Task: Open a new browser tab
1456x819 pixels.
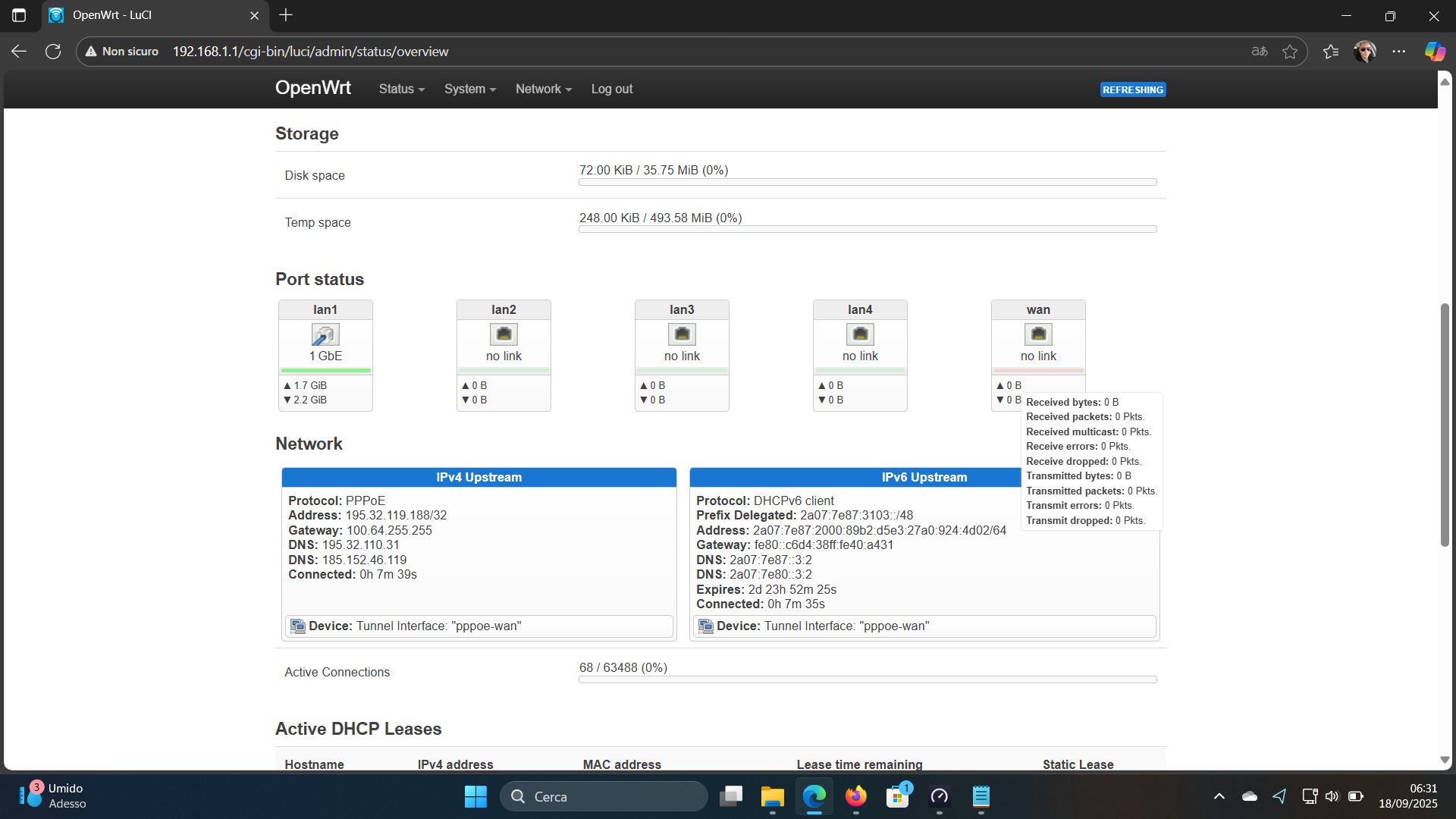Action: [x=286, y=15]
